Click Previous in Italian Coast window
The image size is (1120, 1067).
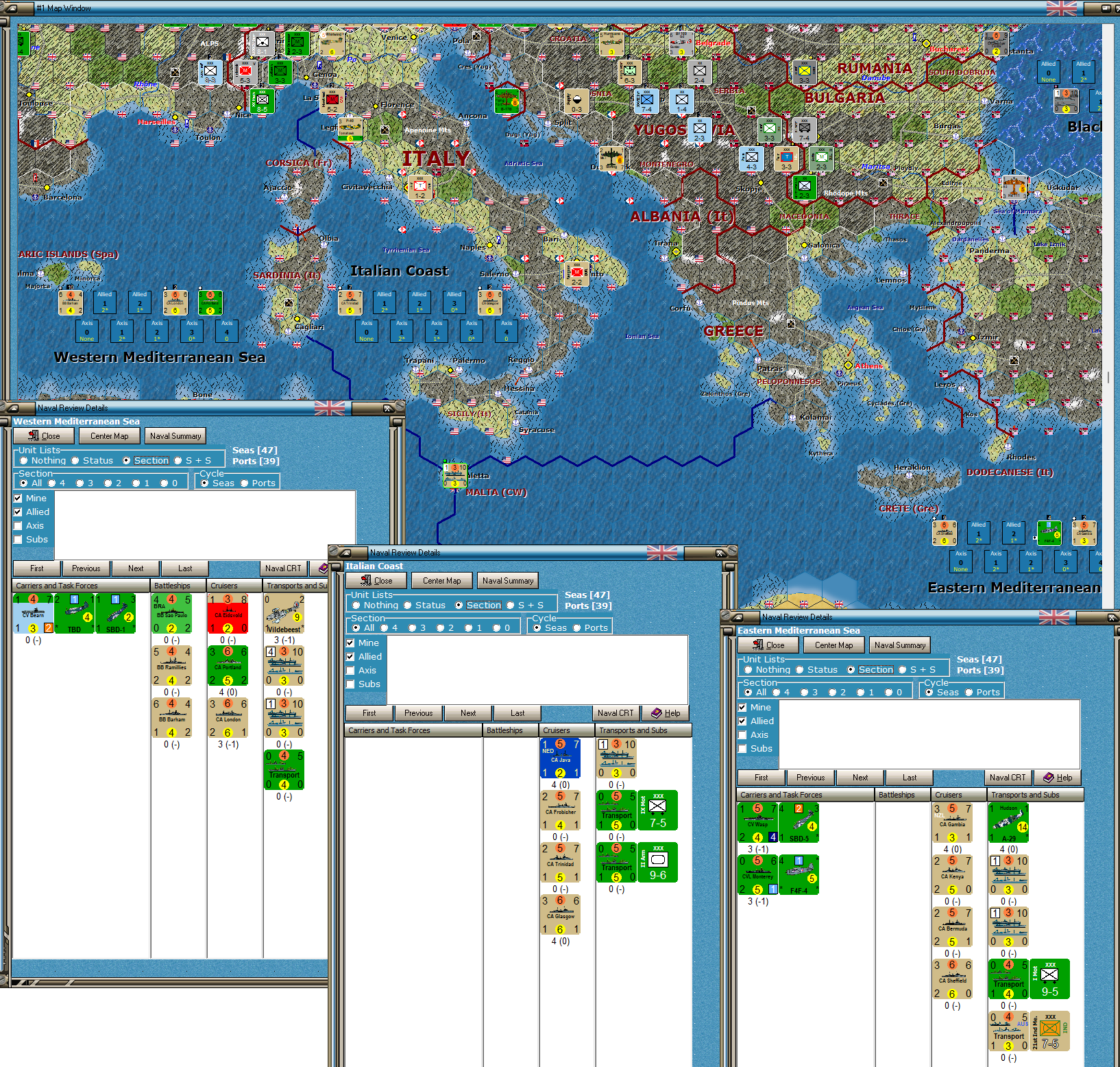tap(418, 713)
